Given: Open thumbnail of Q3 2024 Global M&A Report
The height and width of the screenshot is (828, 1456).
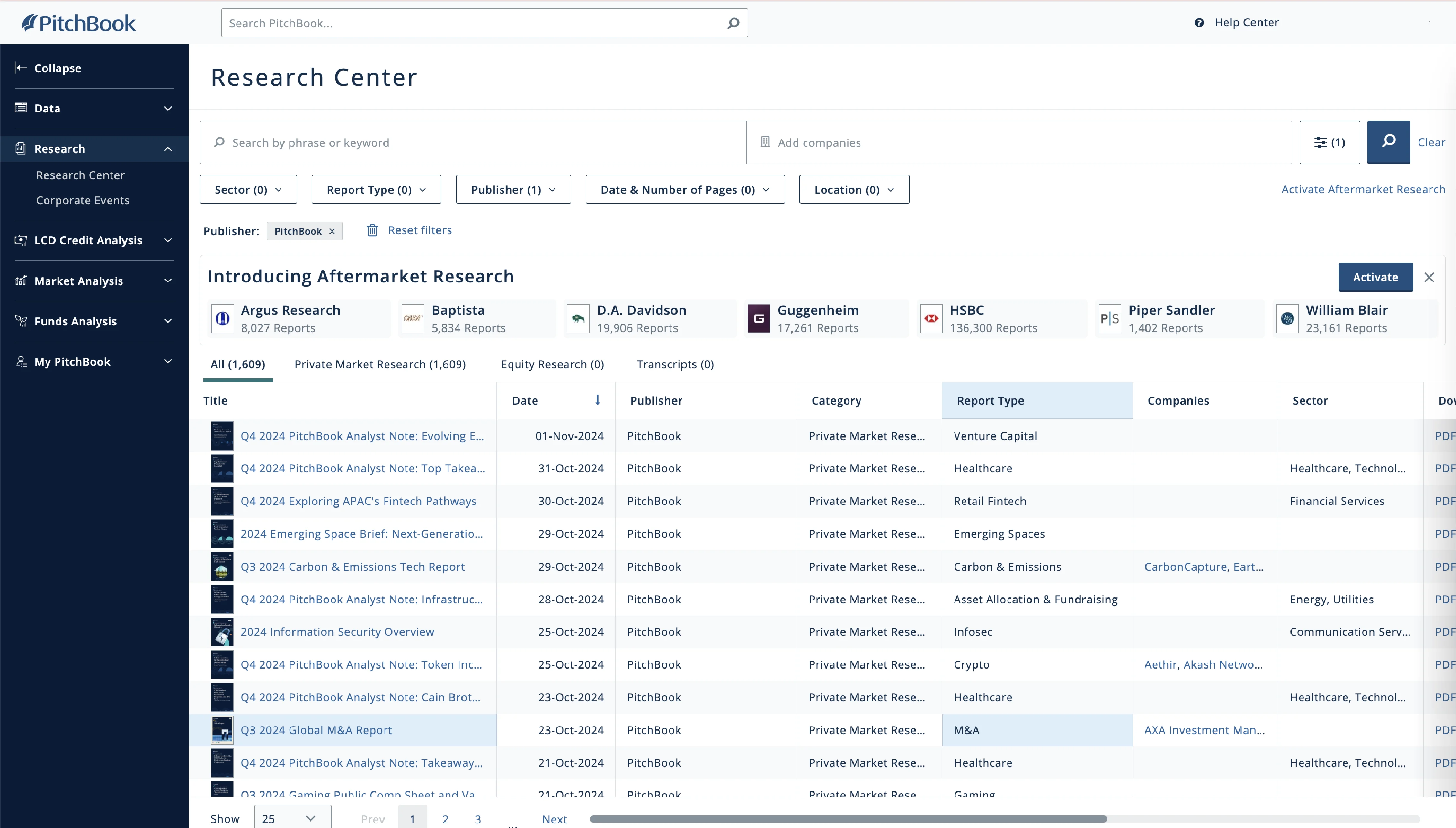Looking at the screenshot, I should (222, 730).
